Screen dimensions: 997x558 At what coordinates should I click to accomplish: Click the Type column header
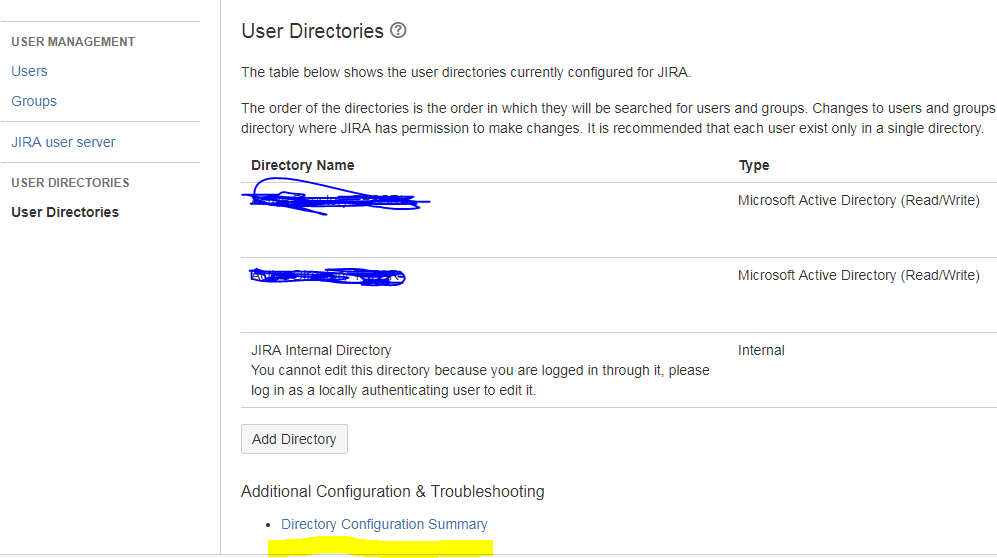point(754,165)
